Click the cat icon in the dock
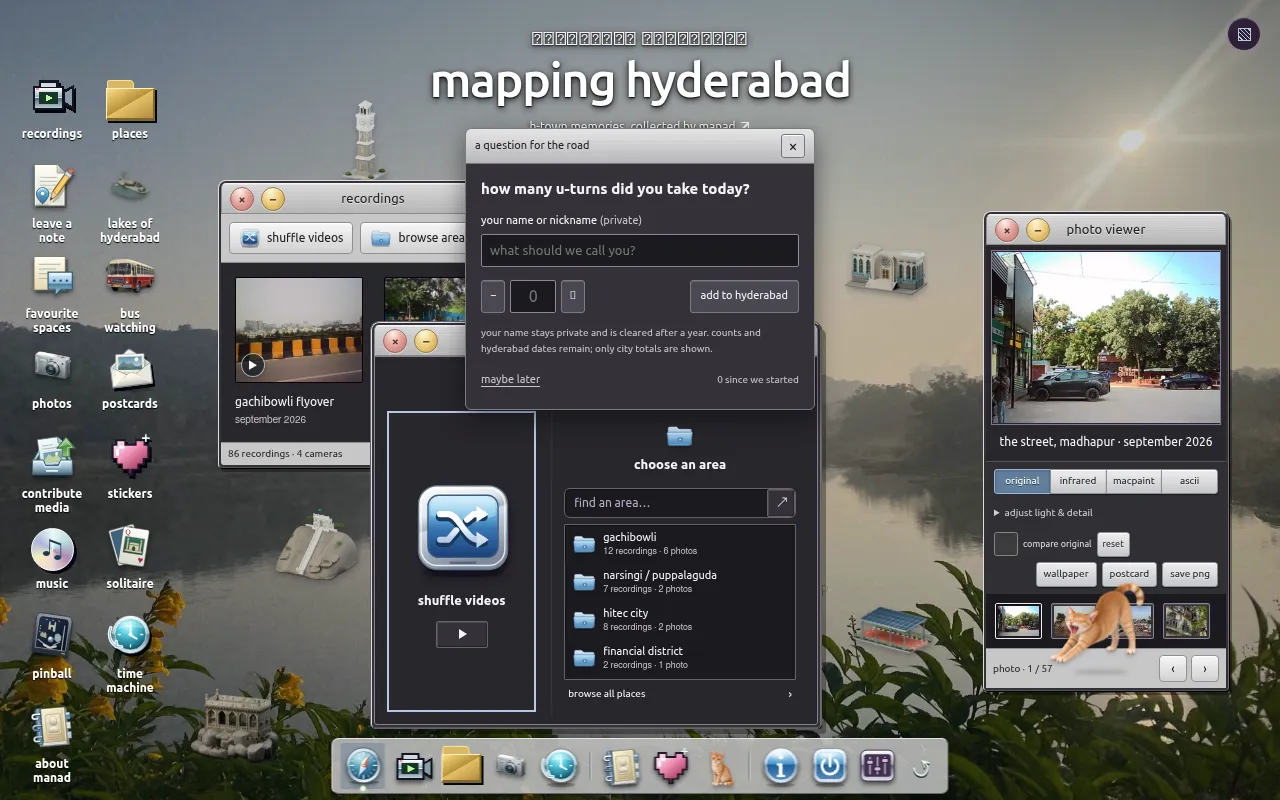The image size is (1280, 800). (x=720, y=767)
